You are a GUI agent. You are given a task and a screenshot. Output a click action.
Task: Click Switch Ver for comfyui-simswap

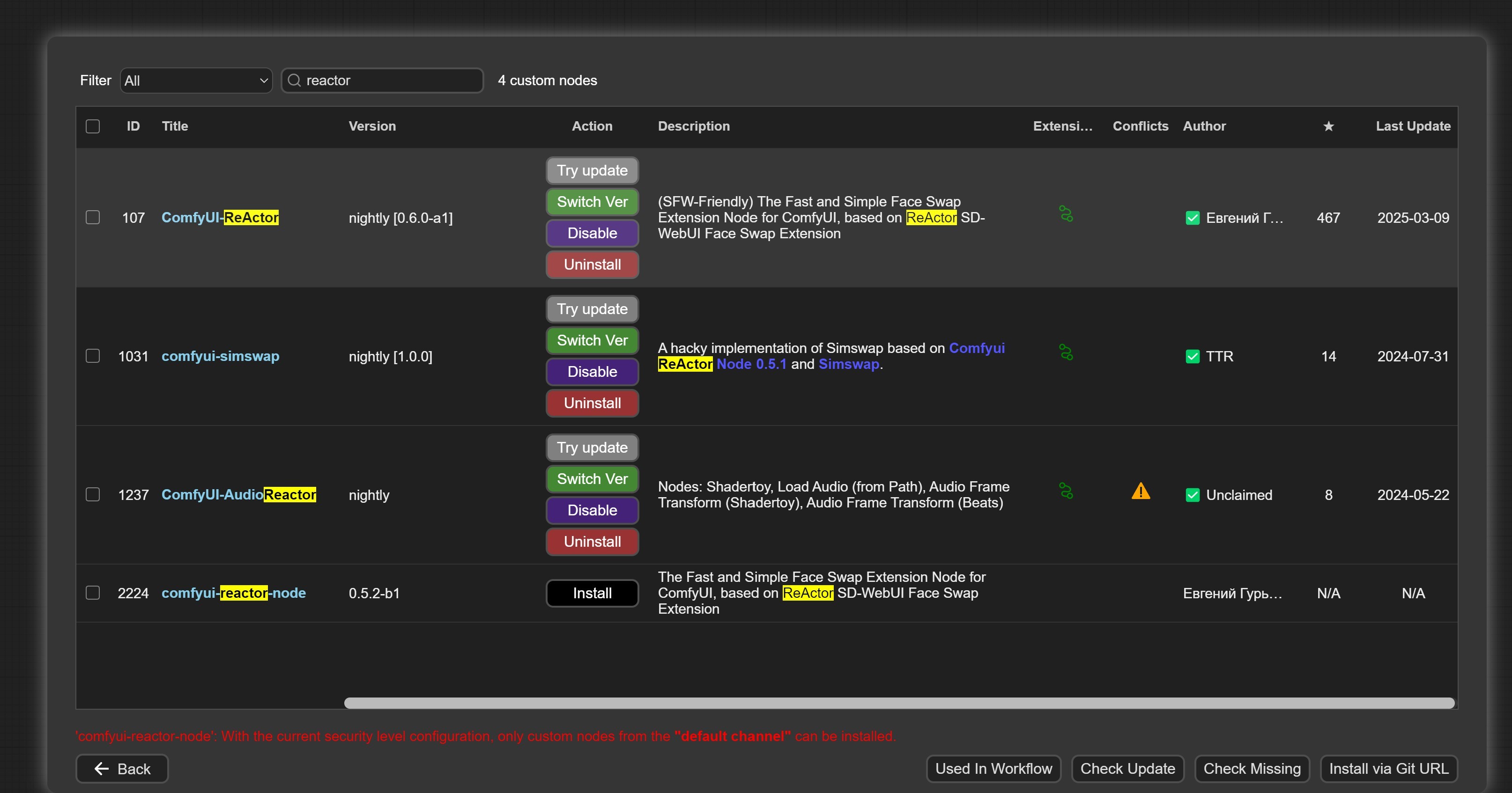point(592,340)
